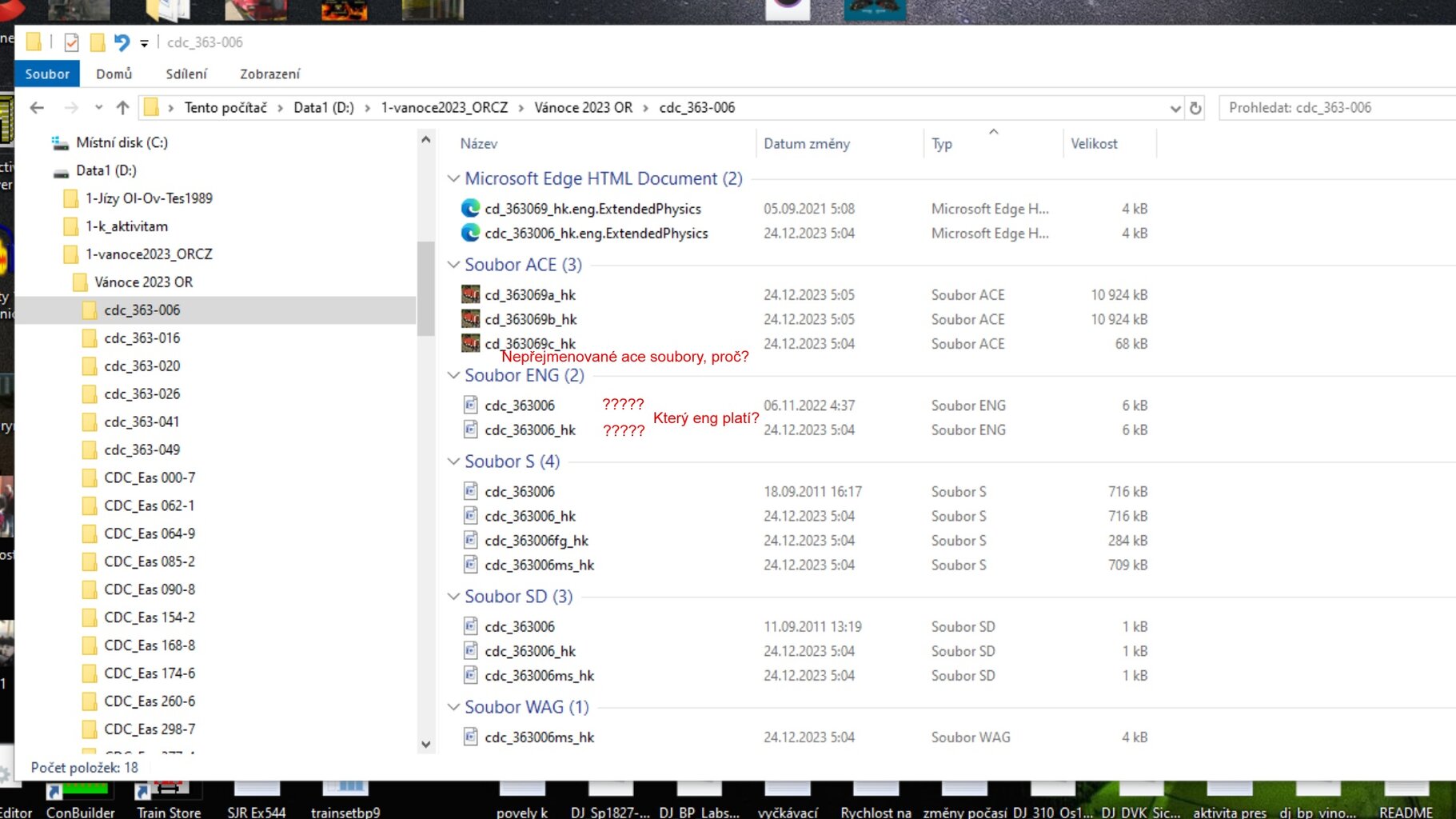Click the Up one level arrow
1456x819 pixels.
pyautogui.click(x=122, y=107)
